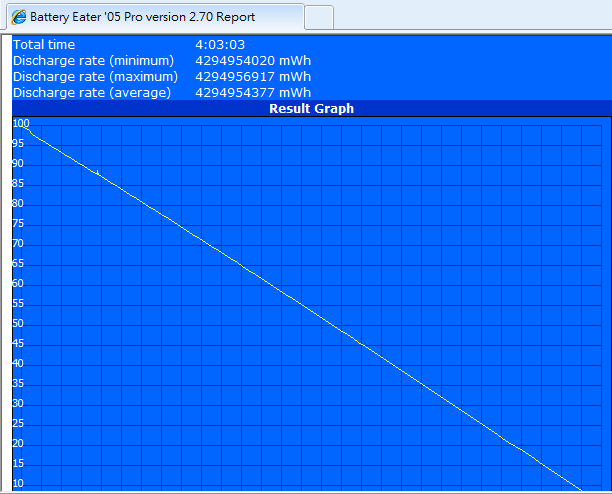Click the 30 label on the graph axis
612x494 pixels.
click(x=19, y=404)
